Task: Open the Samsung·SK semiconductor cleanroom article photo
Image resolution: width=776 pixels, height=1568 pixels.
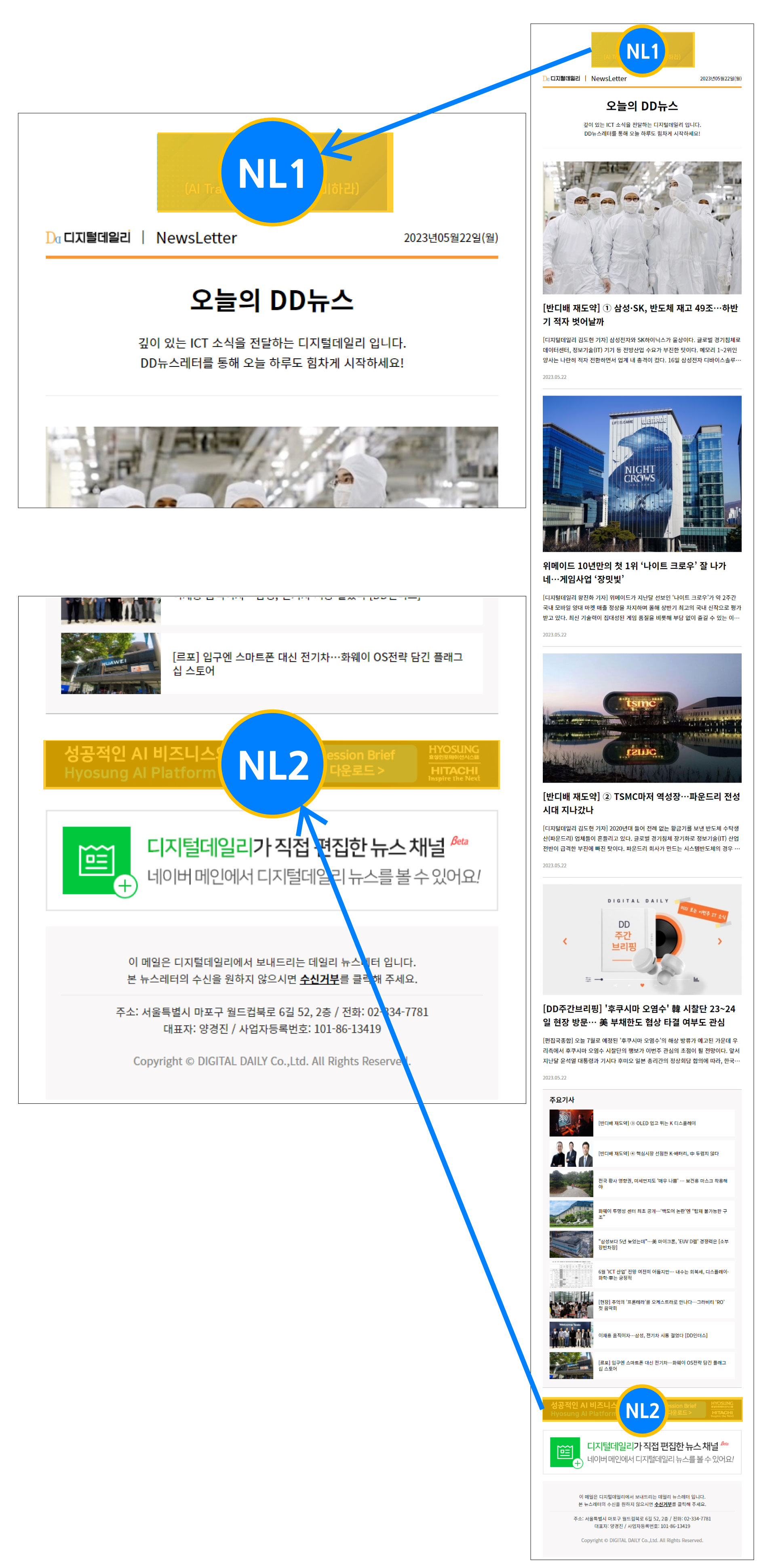Action: click(641, 227)
